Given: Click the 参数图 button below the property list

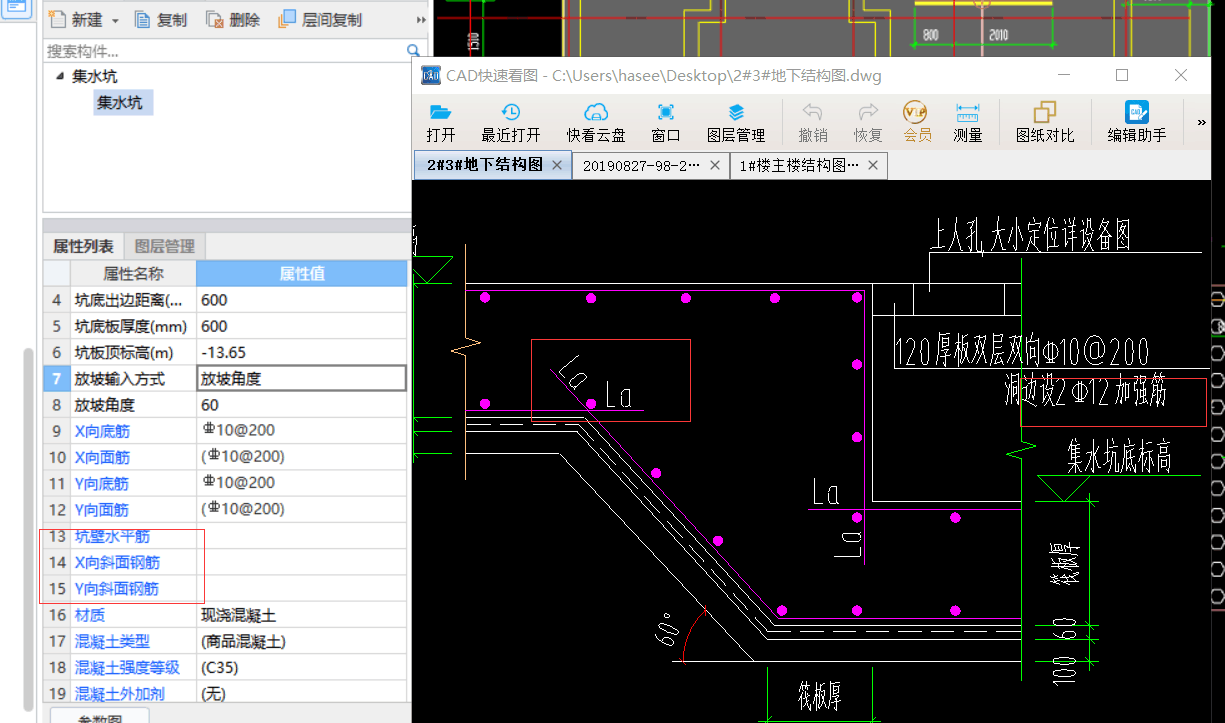Looking at the screenshot, I should [x=99, y=717].
